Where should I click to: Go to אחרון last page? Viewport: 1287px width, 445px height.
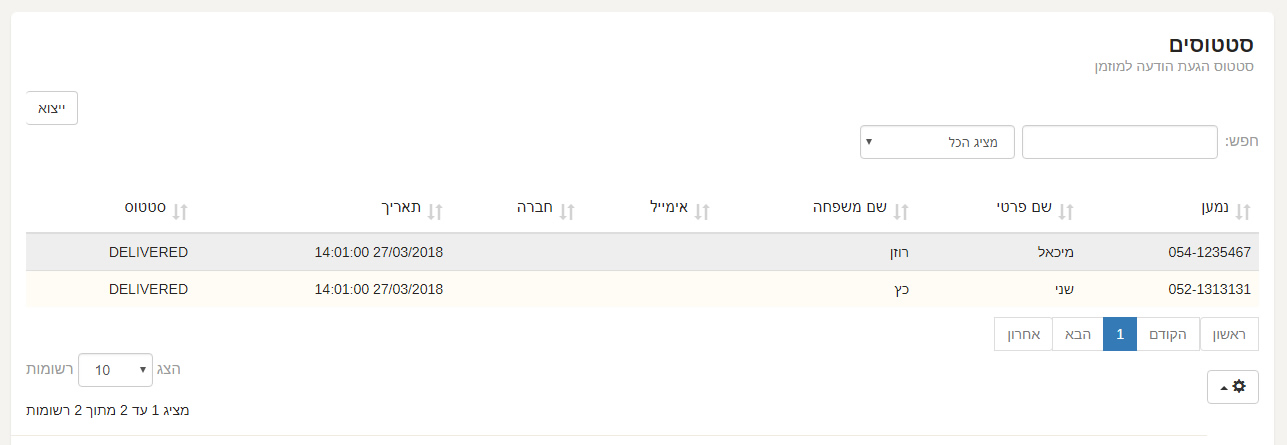1023,334
